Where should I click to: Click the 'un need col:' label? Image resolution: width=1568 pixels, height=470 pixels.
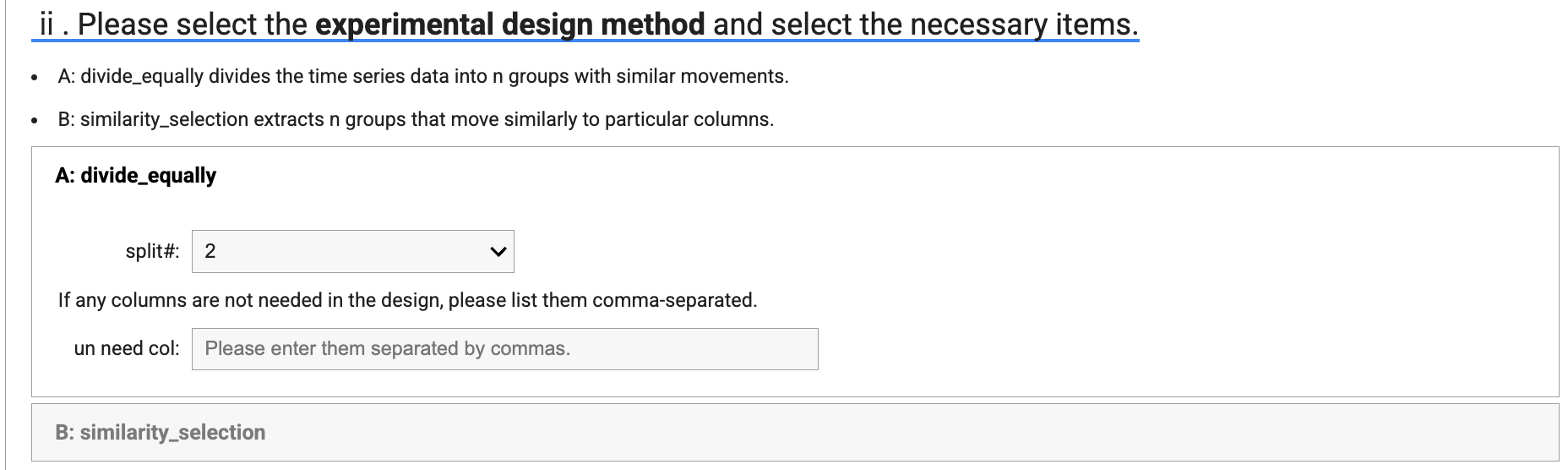click(x=127, y=349)
